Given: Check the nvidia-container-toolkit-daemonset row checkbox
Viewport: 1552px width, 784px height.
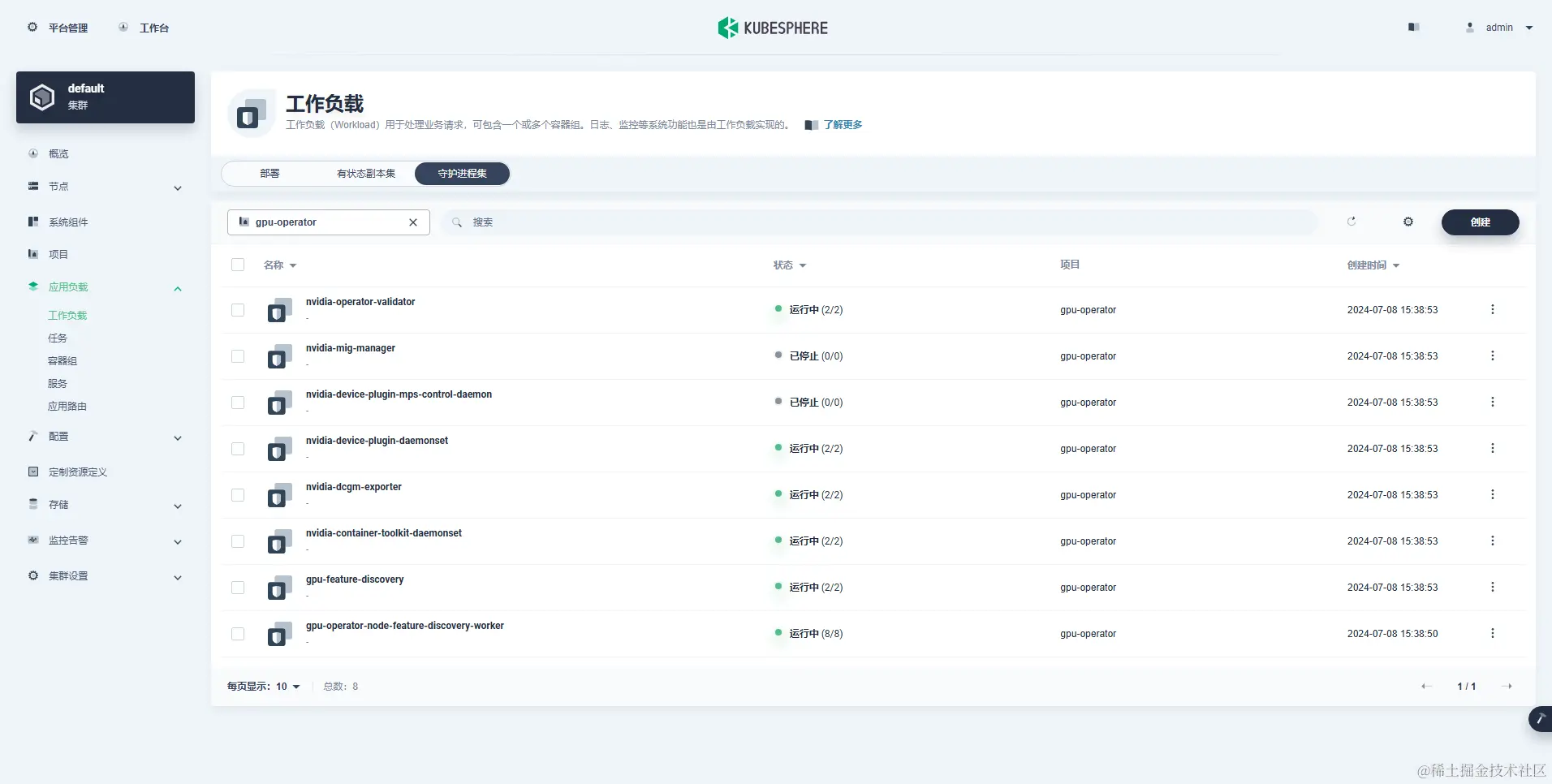Looking at the screenshot, I should pos(238,541).
